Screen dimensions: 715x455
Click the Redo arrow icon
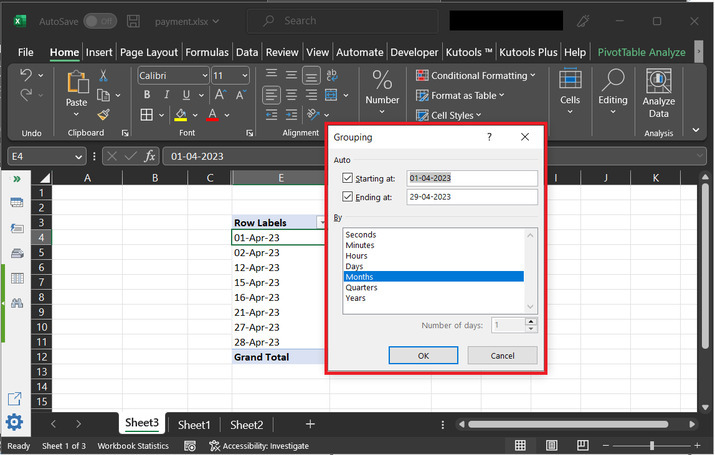coord(26,95)
